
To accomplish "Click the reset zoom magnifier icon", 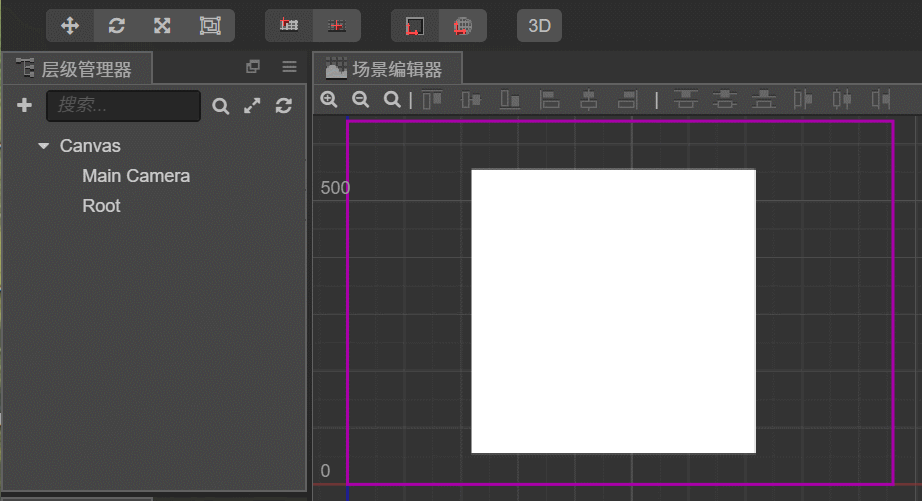I will [393, 99].
